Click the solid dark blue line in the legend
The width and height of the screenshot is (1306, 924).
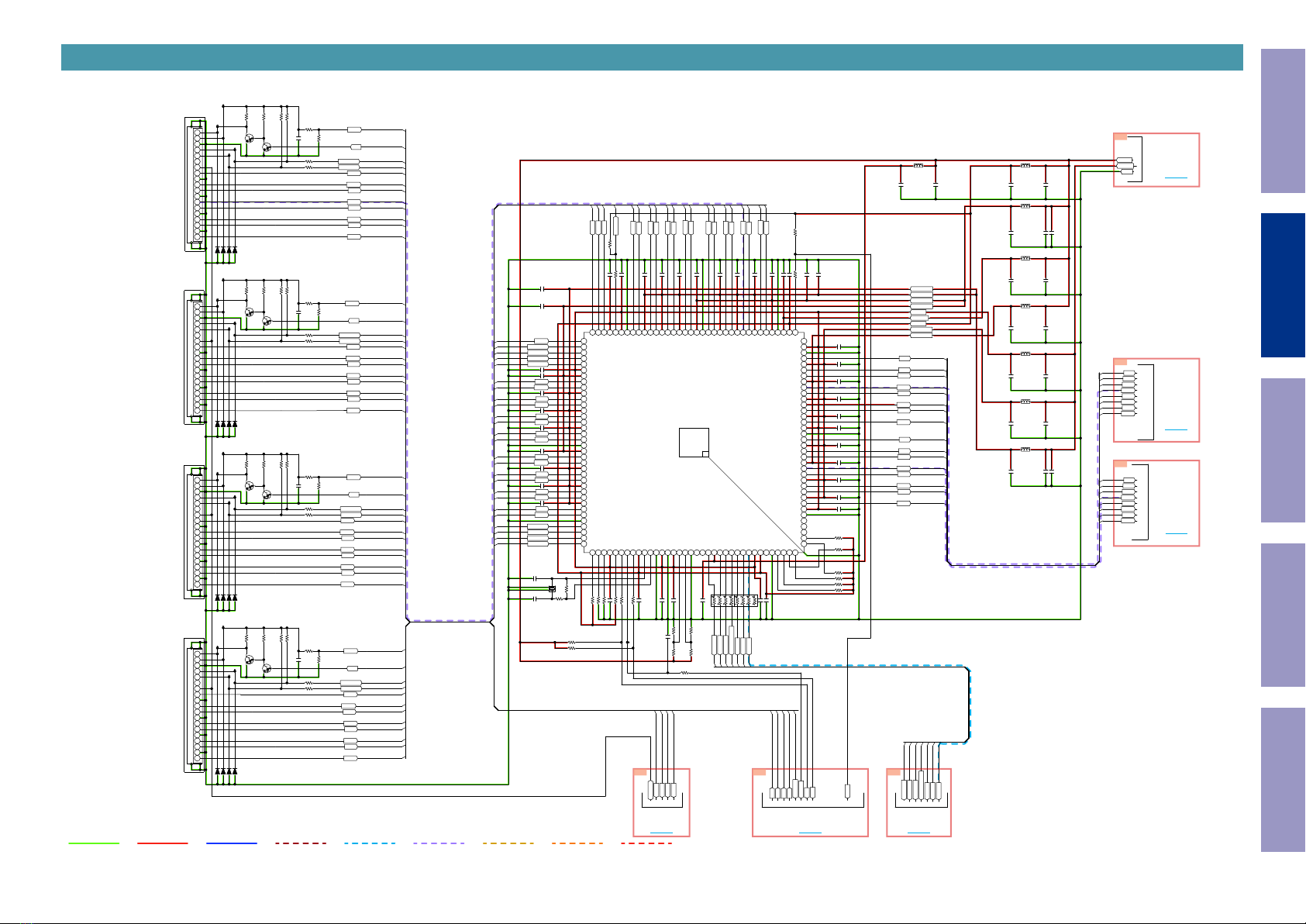click(x=232, y=843)
